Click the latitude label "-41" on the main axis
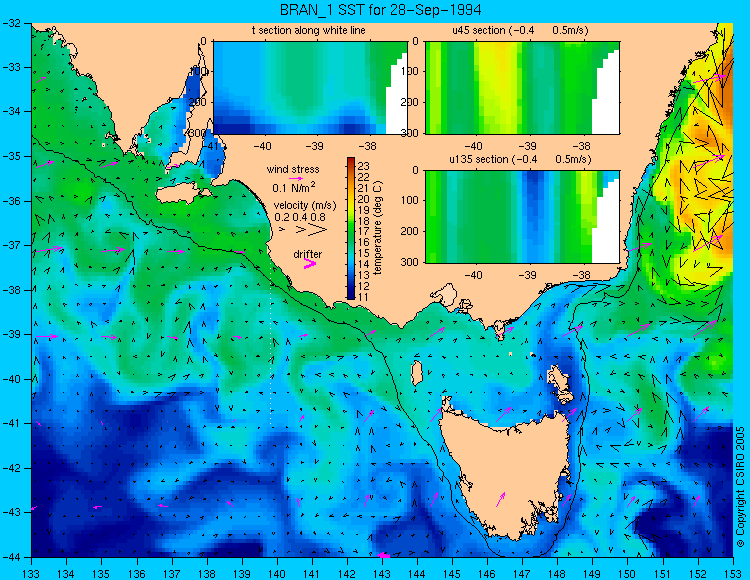The width and height of the screenshot is (750, 580). pos(11,424)
